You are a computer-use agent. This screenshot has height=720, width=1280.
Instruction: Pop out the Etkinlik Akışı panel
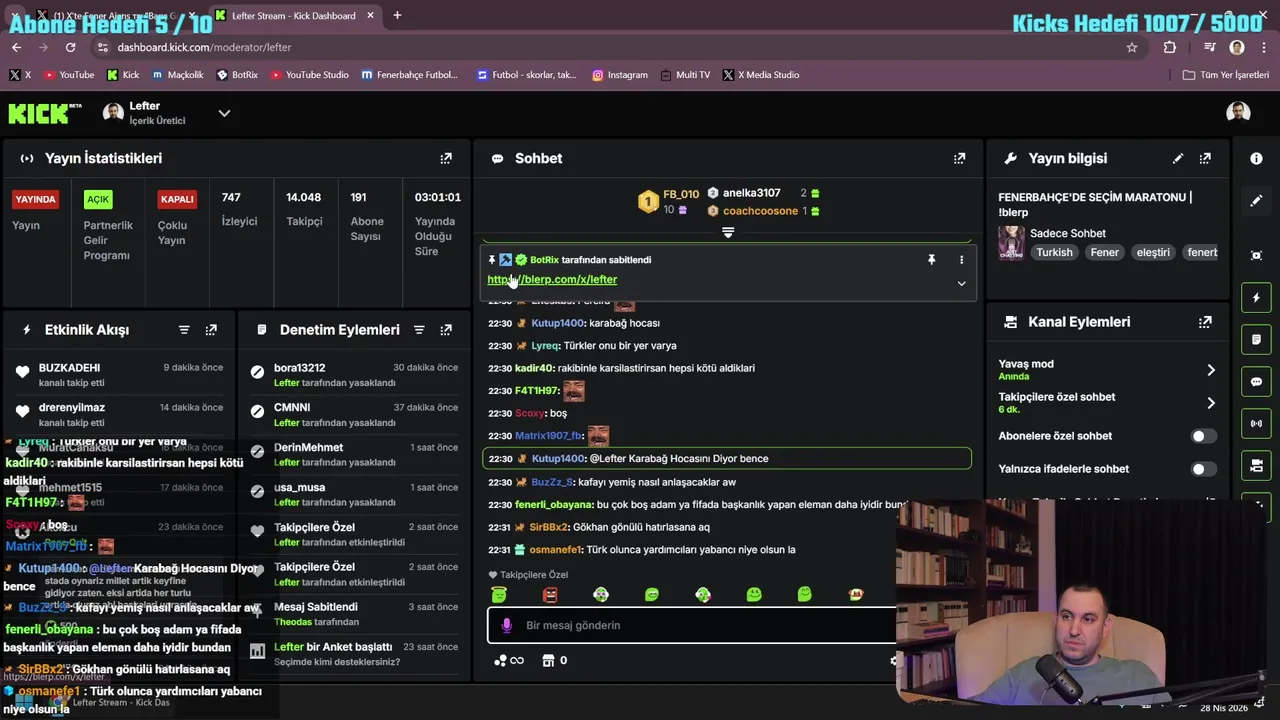pos(211,330)
